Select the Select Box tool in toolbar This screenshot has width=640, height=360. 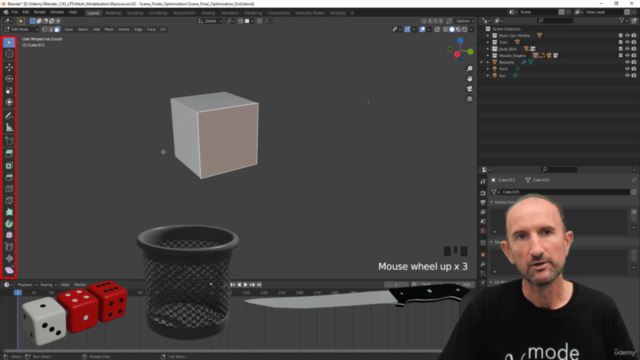click(9, 42)
